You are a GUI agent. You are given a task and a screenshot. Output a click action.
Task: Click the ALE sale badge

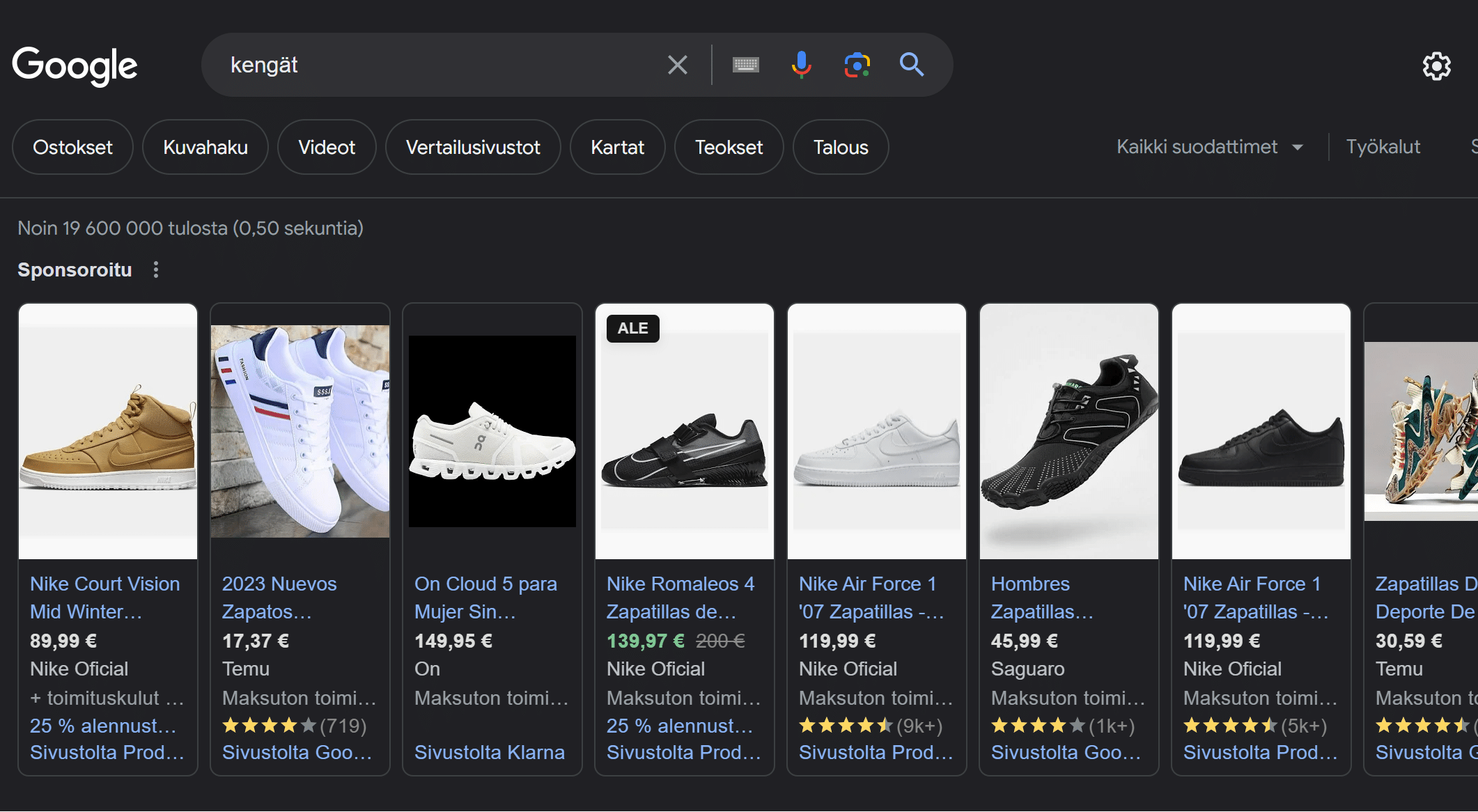(x=632, y=328)
